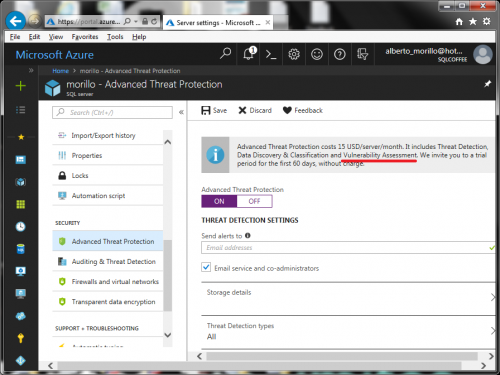Open All services list icon
This screenshot has width=500, height=375.
click(x=21, y=110)
